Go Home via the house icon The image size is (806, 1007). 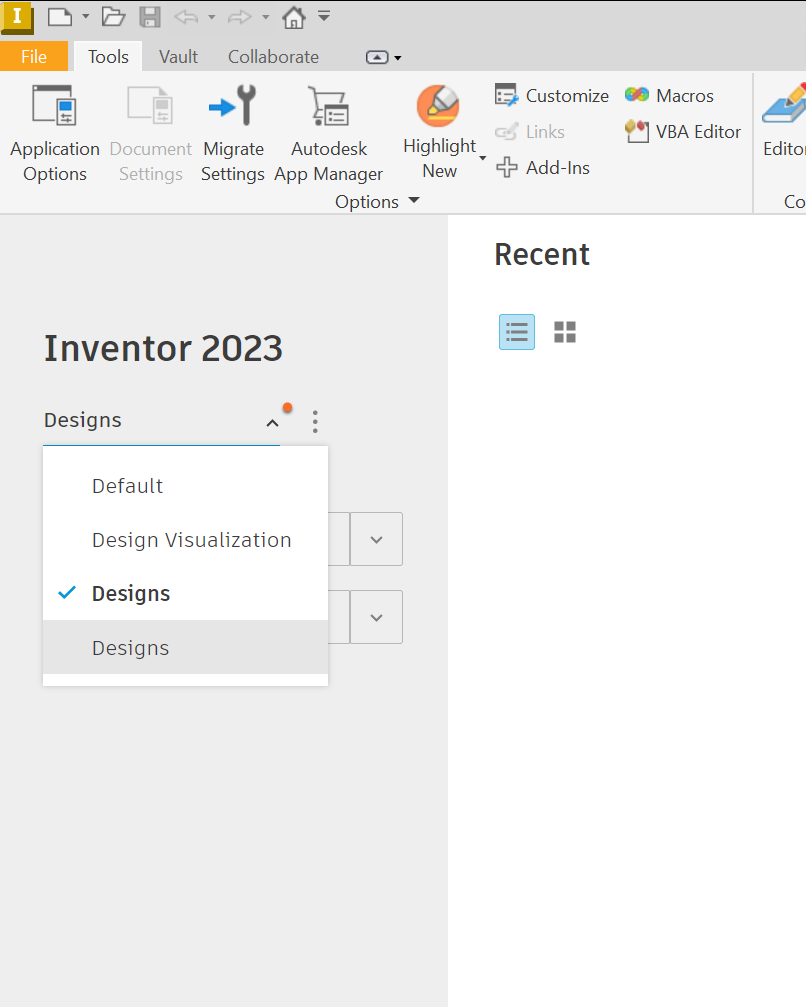[293, 17]
